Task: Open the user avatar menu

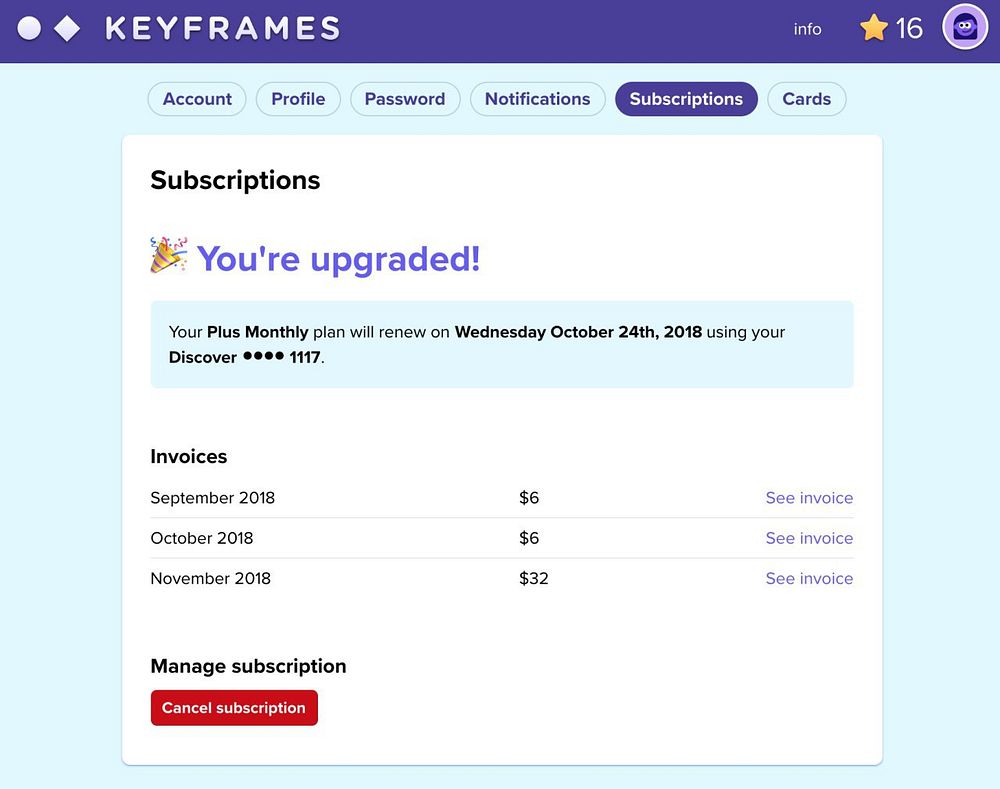Action: coord(965,28)
